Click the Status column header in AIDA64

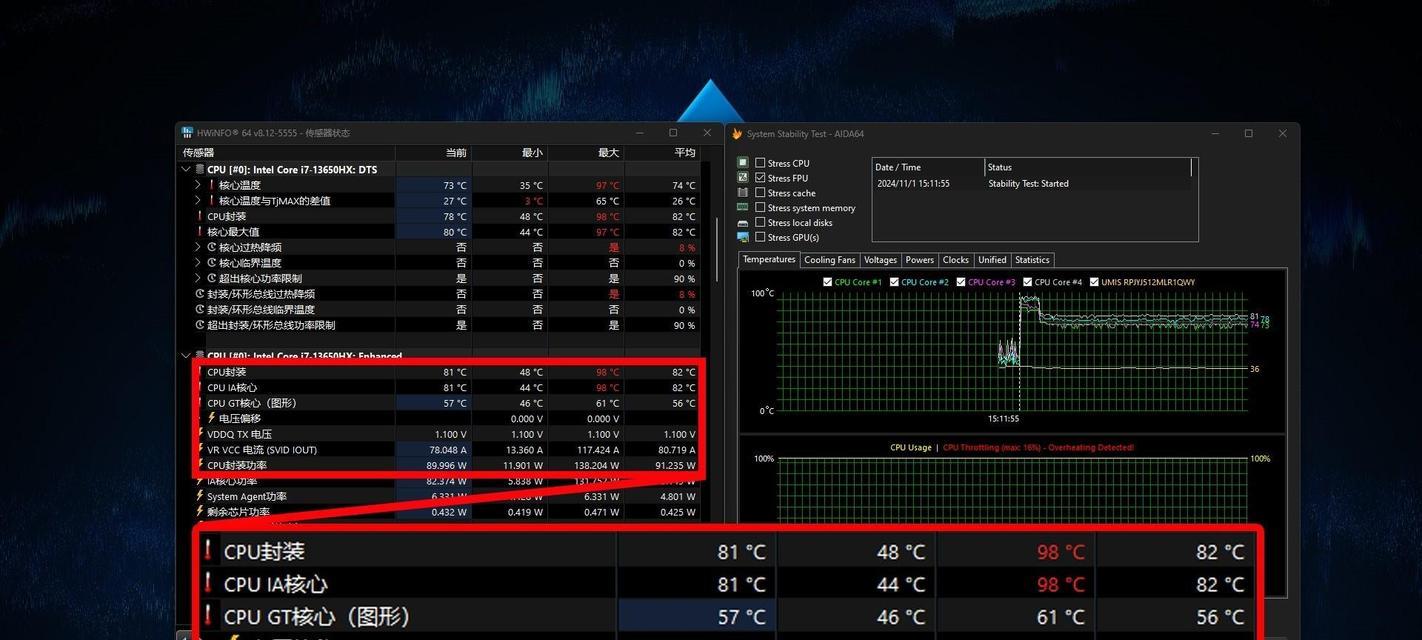click(1088, 167)
